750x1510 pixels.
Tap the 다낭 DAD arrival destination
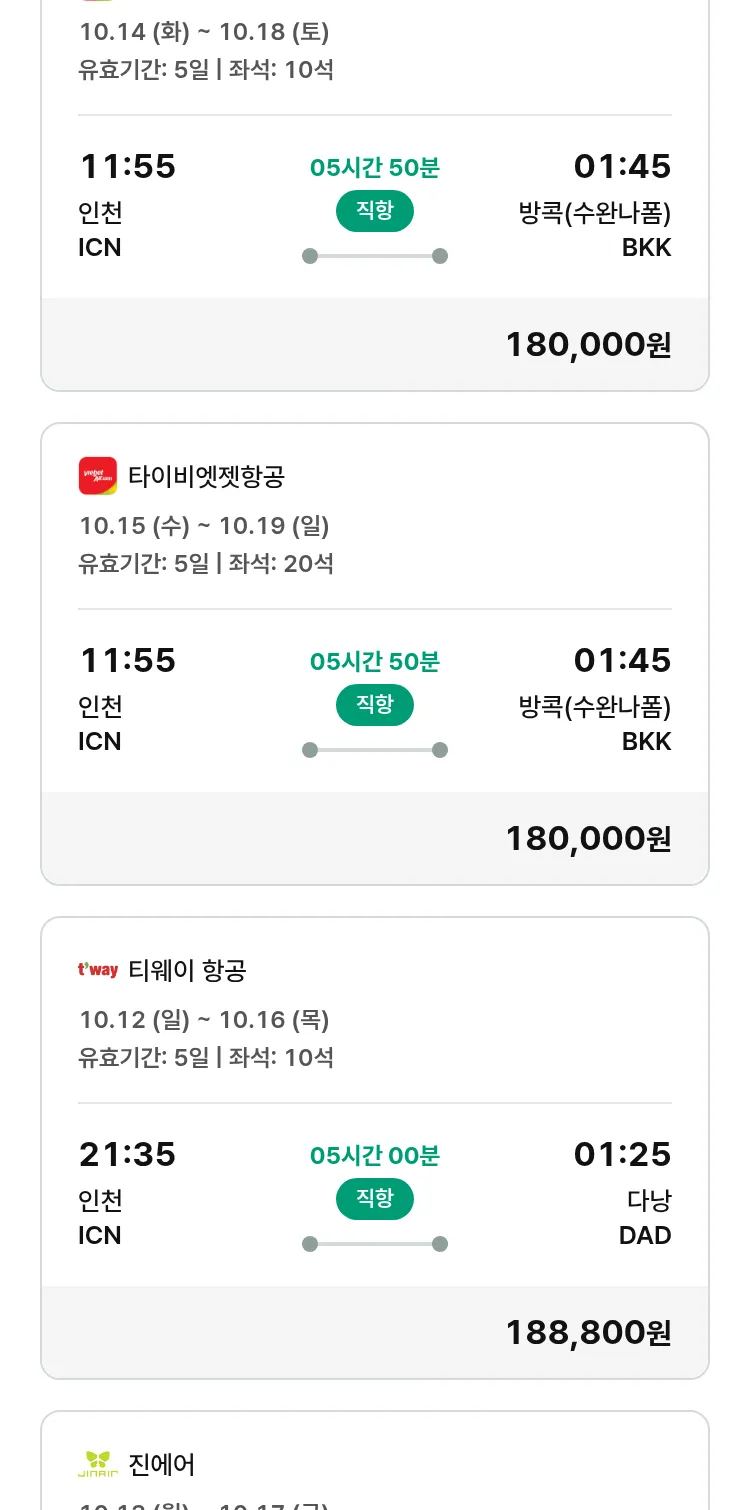(645, 1217)
